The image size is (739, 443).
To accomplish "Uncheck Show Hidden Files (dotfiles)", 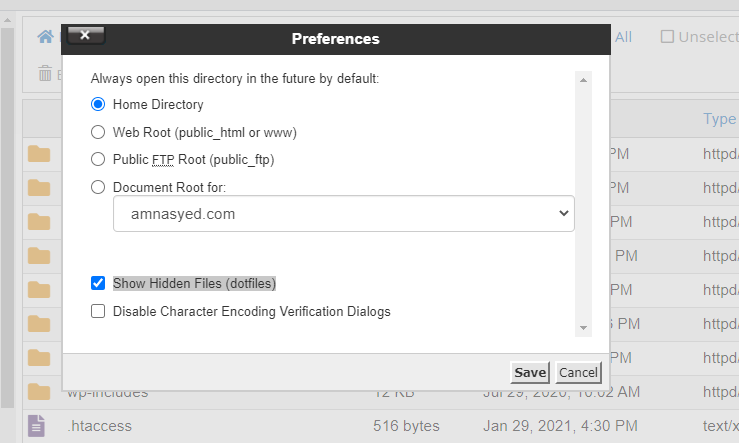I will [x=98, y=283].
